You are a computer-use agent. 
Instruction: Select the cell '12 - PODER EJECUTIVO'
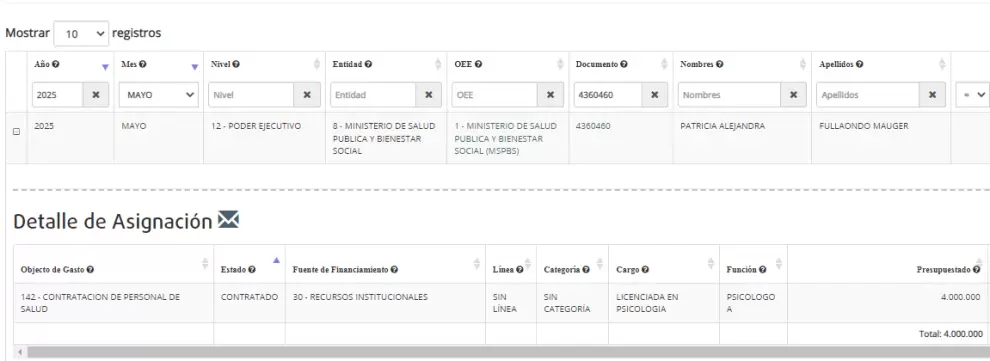(x=265, y=138)
